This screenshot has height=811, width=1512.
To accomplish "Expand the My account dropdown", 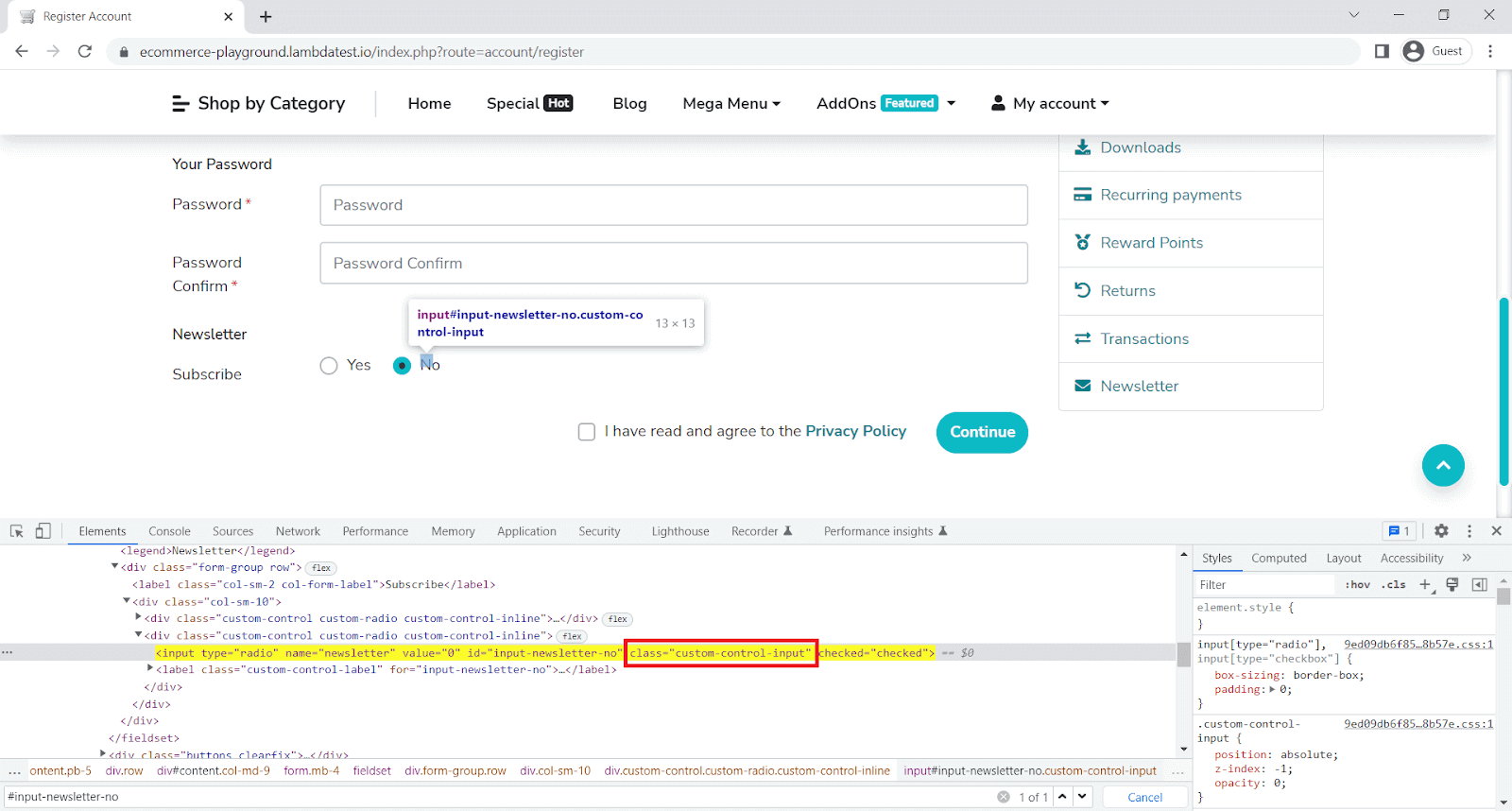I will click(x=1050, y=103).
